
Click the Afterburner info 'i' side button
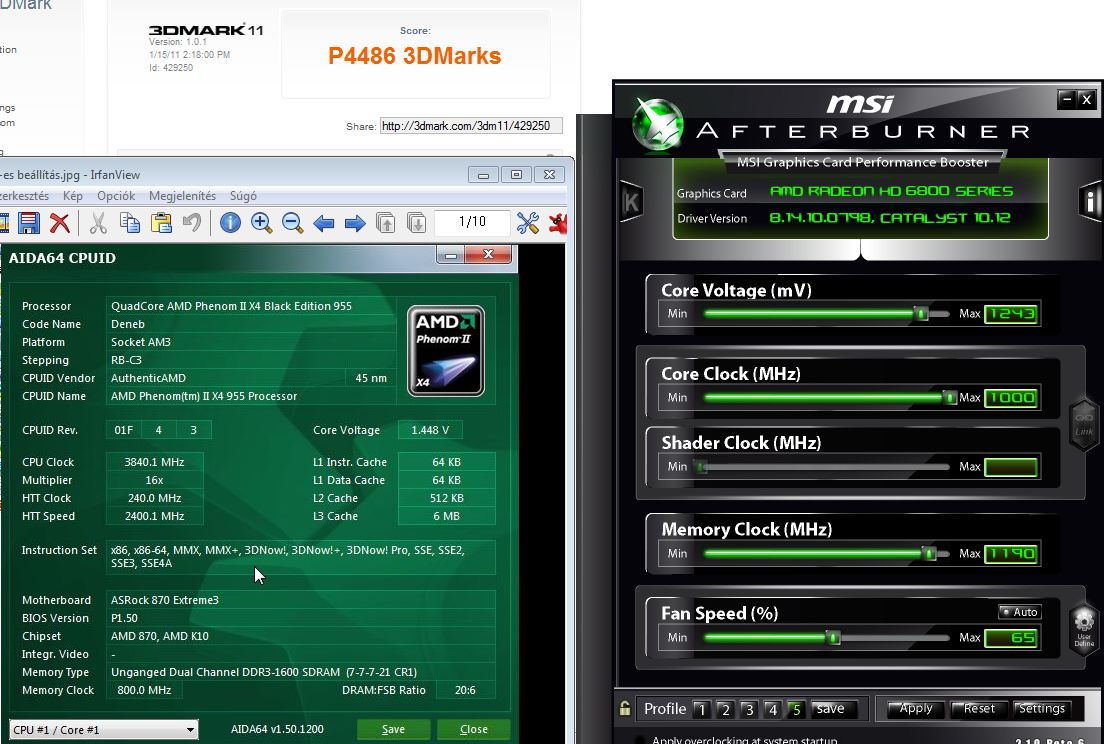[x=1090, y=202]
